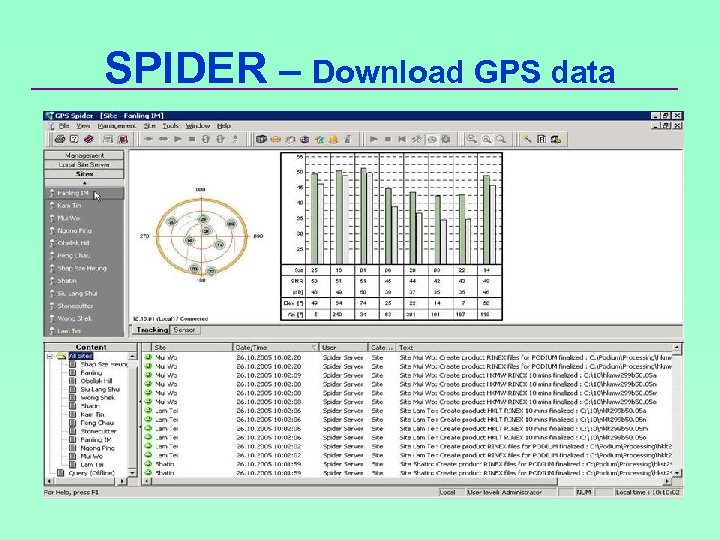Click the Site column header
This screenshot has width=720, height=540.
pyautogui.click(x=192, y=348)
